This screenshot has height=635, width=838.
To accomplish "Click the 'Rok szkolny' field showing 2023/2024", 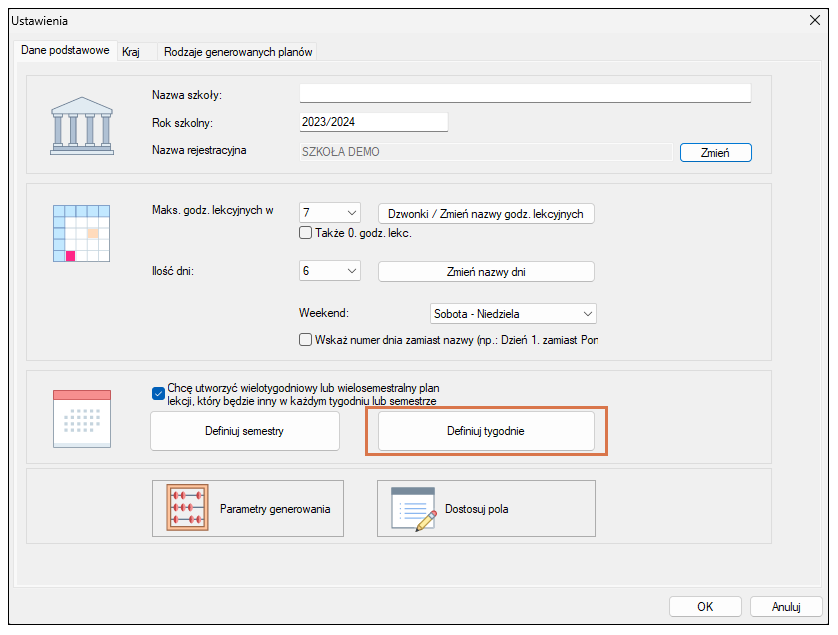I will 373,122.
